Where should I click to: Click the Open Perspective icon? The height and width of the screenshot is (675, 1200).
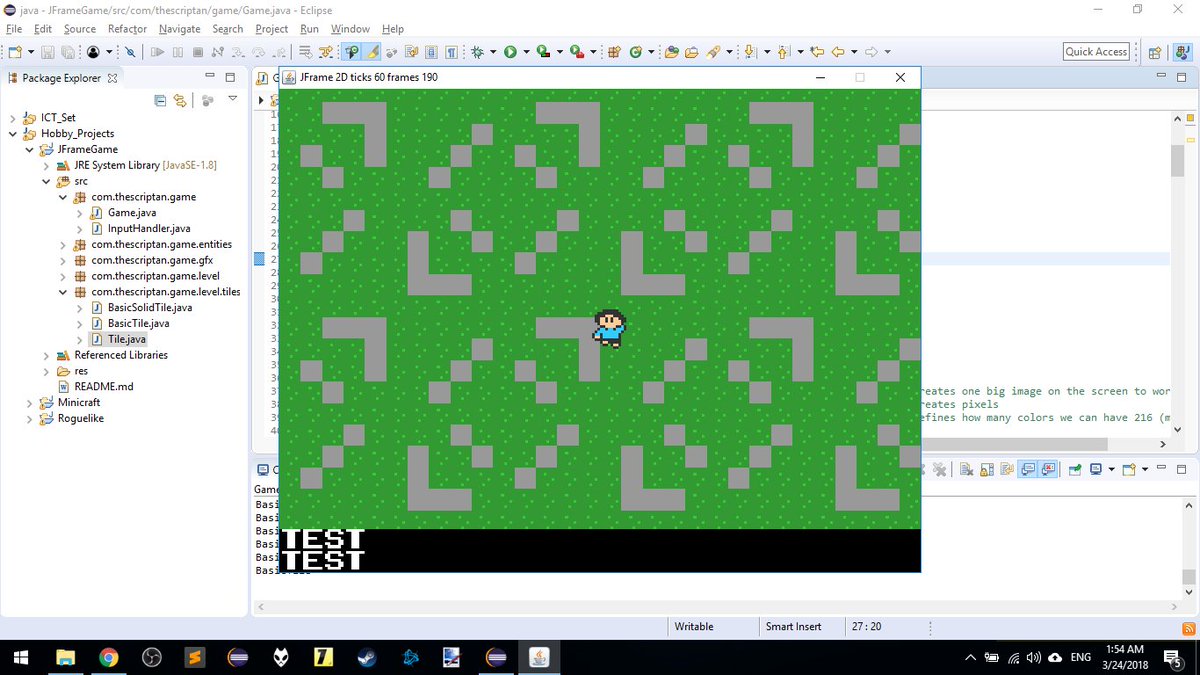pyautogui.click(x=1154, y=52)
